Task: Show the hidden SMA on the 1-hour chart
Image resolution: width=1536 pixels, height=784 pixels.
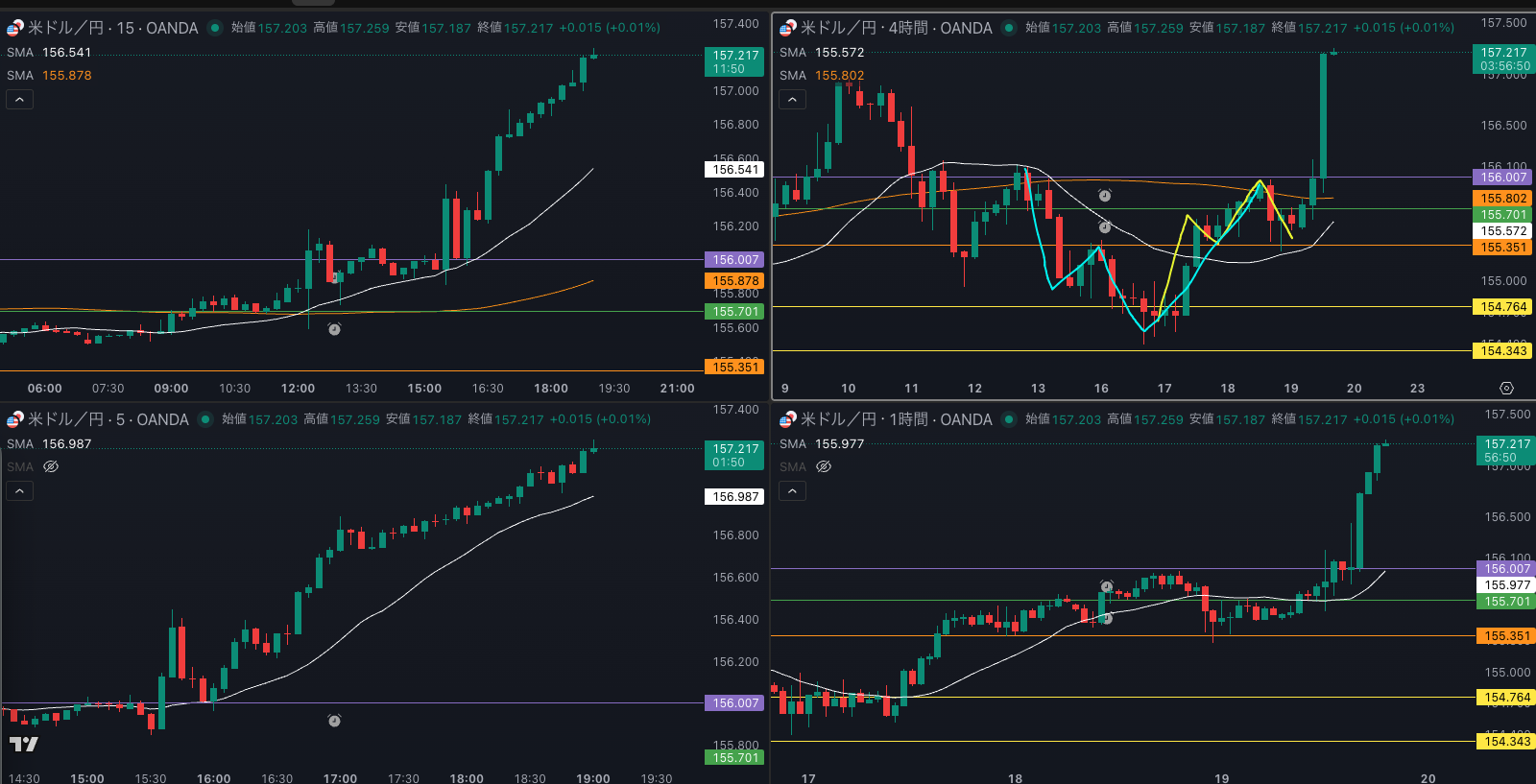Action: [x=824, y=466]
